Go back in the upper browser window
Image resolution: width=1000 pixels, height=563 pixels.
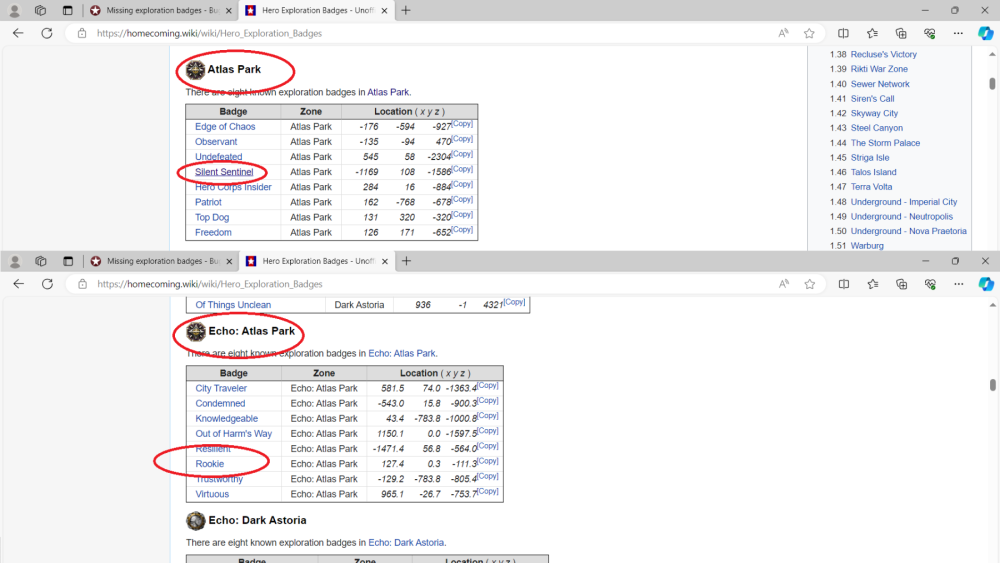tap(18, 33)
